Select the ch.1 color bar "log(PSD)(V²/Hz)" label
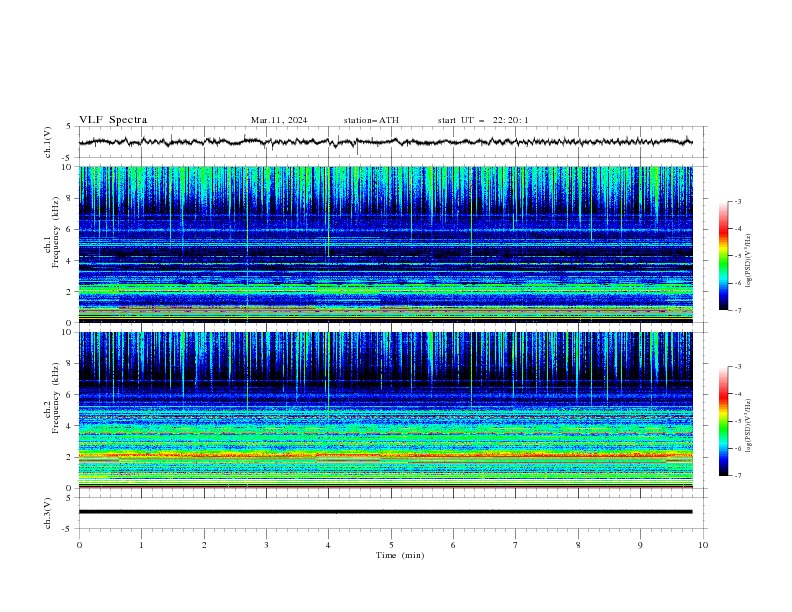This screenshot has height=612, width=792. tap(749, 261)
